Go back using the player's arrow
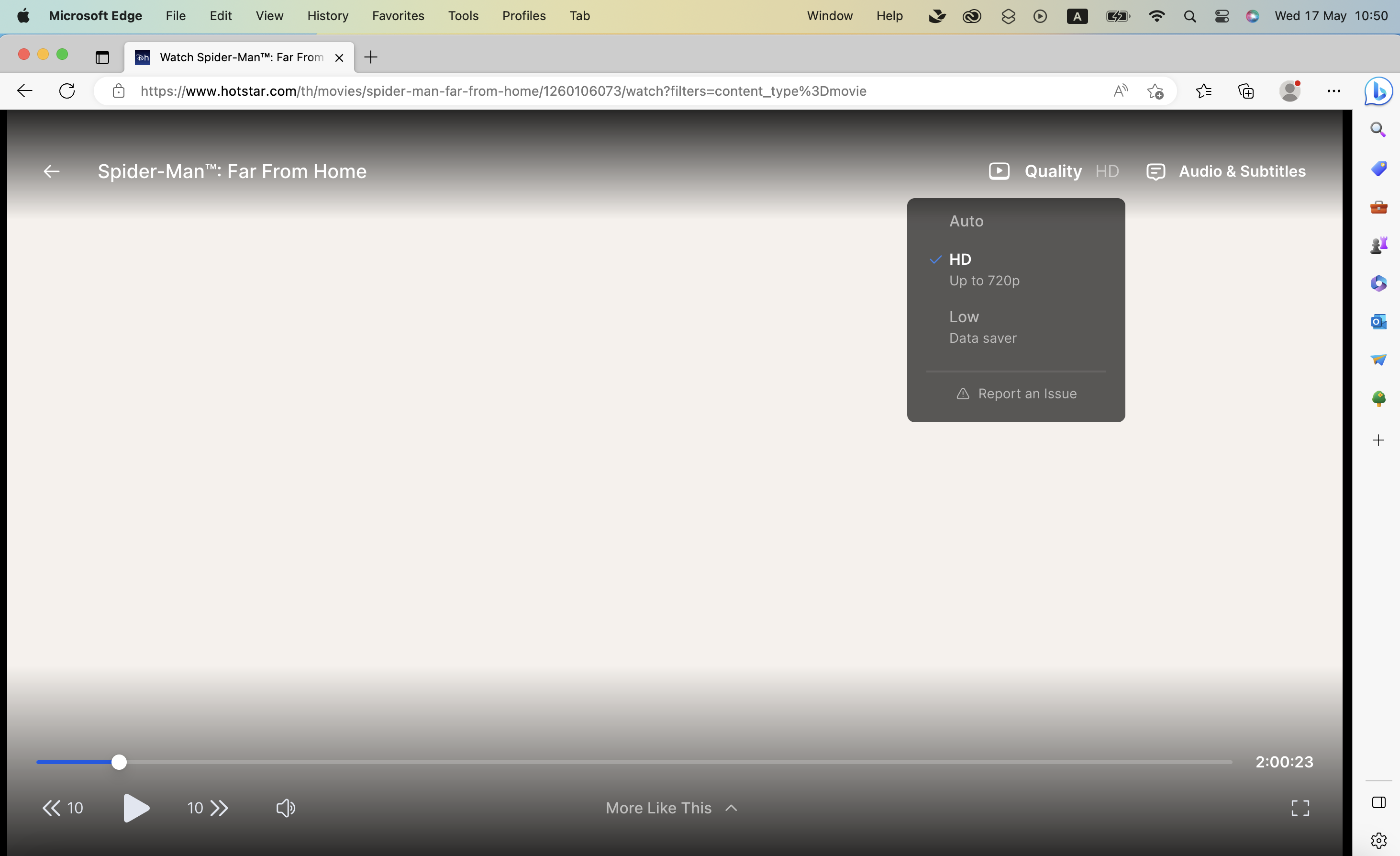 click(52, 171)
